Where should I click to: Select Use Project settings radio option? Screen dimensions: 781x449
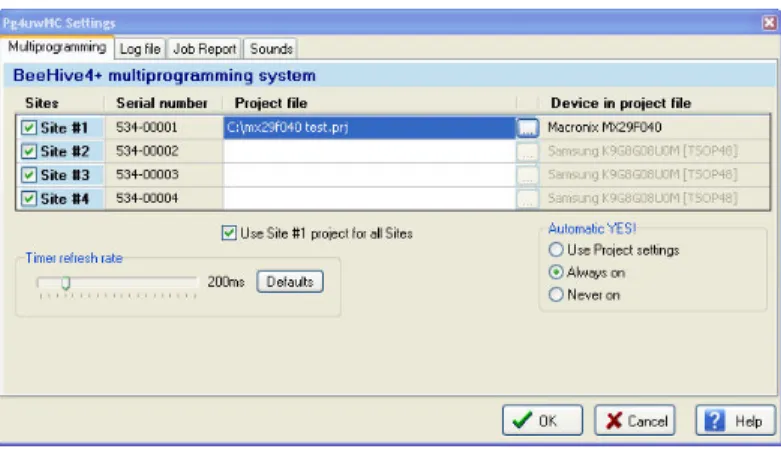point(556,249)
